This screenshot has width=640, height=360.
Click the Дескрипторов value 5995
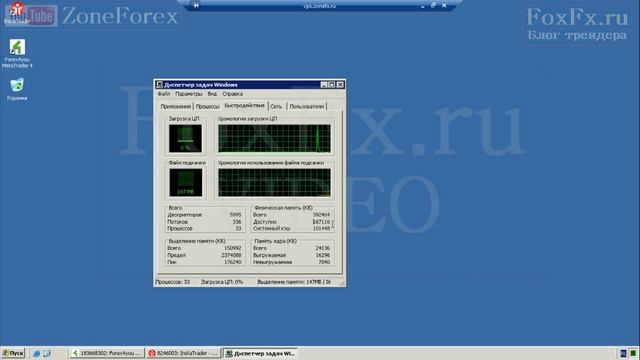pyautogui.click(x=235, y=215)
